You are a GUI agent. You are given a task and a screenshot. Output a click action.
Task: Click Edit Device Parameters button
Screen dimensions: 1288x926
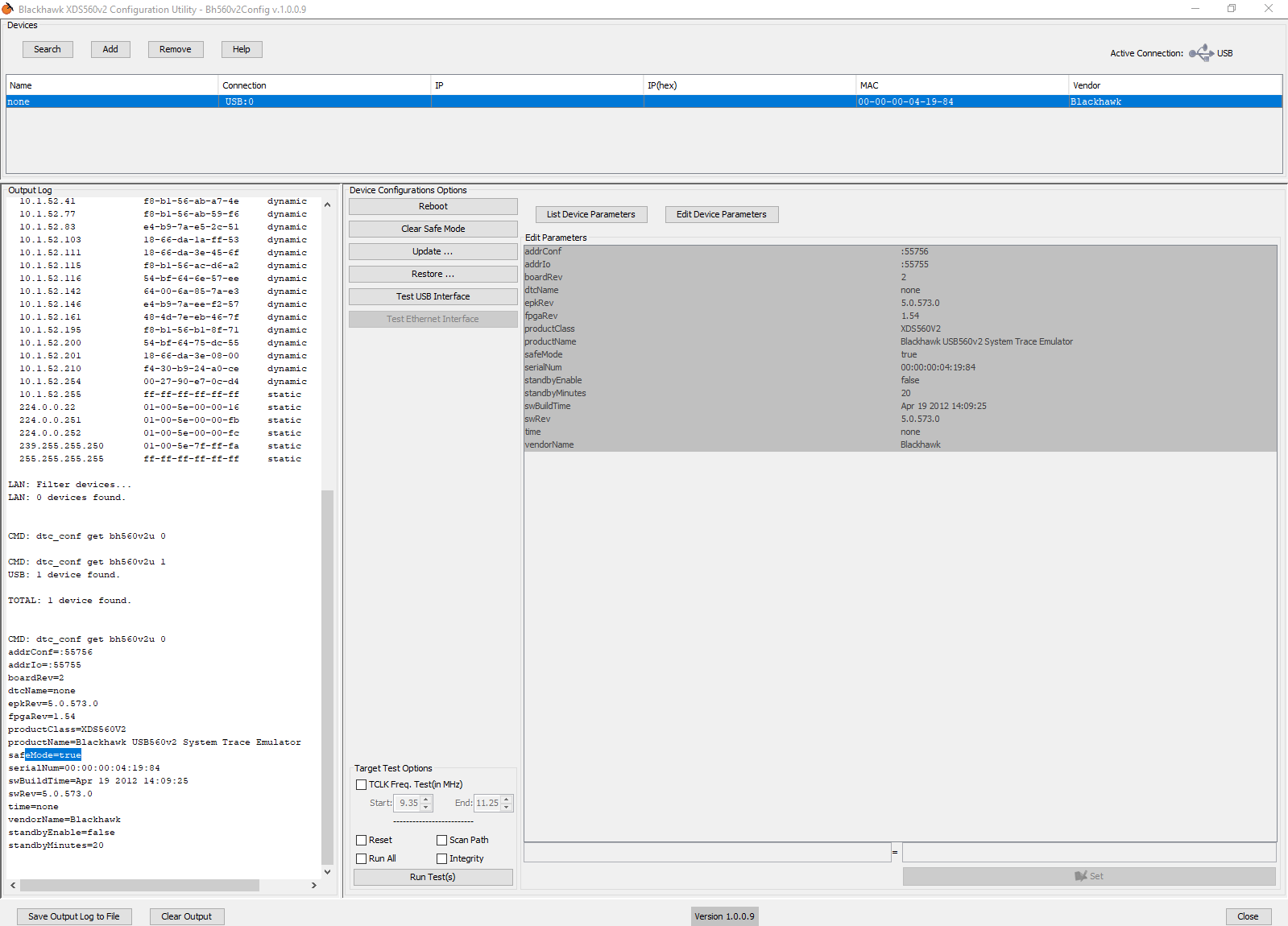click(722, 214)
